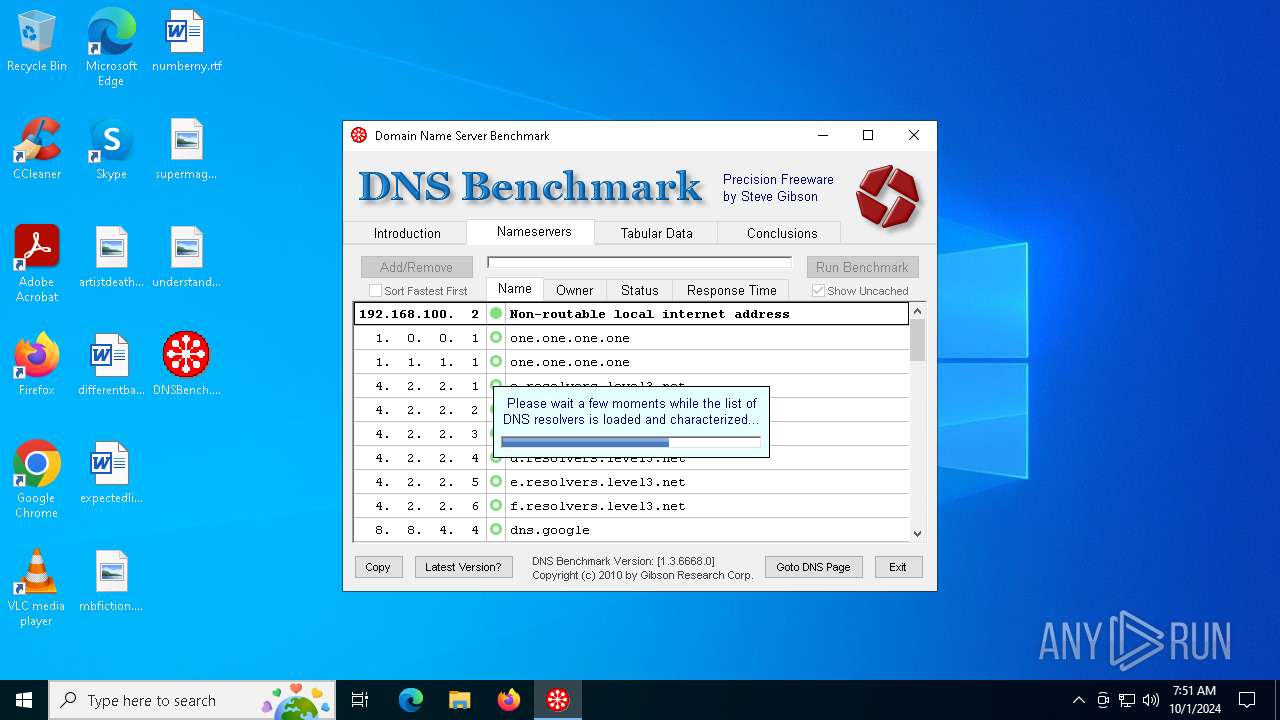Select mbfiction image file on desktop
This screenshot has width=1280, height=720.
tap(111, 582)
